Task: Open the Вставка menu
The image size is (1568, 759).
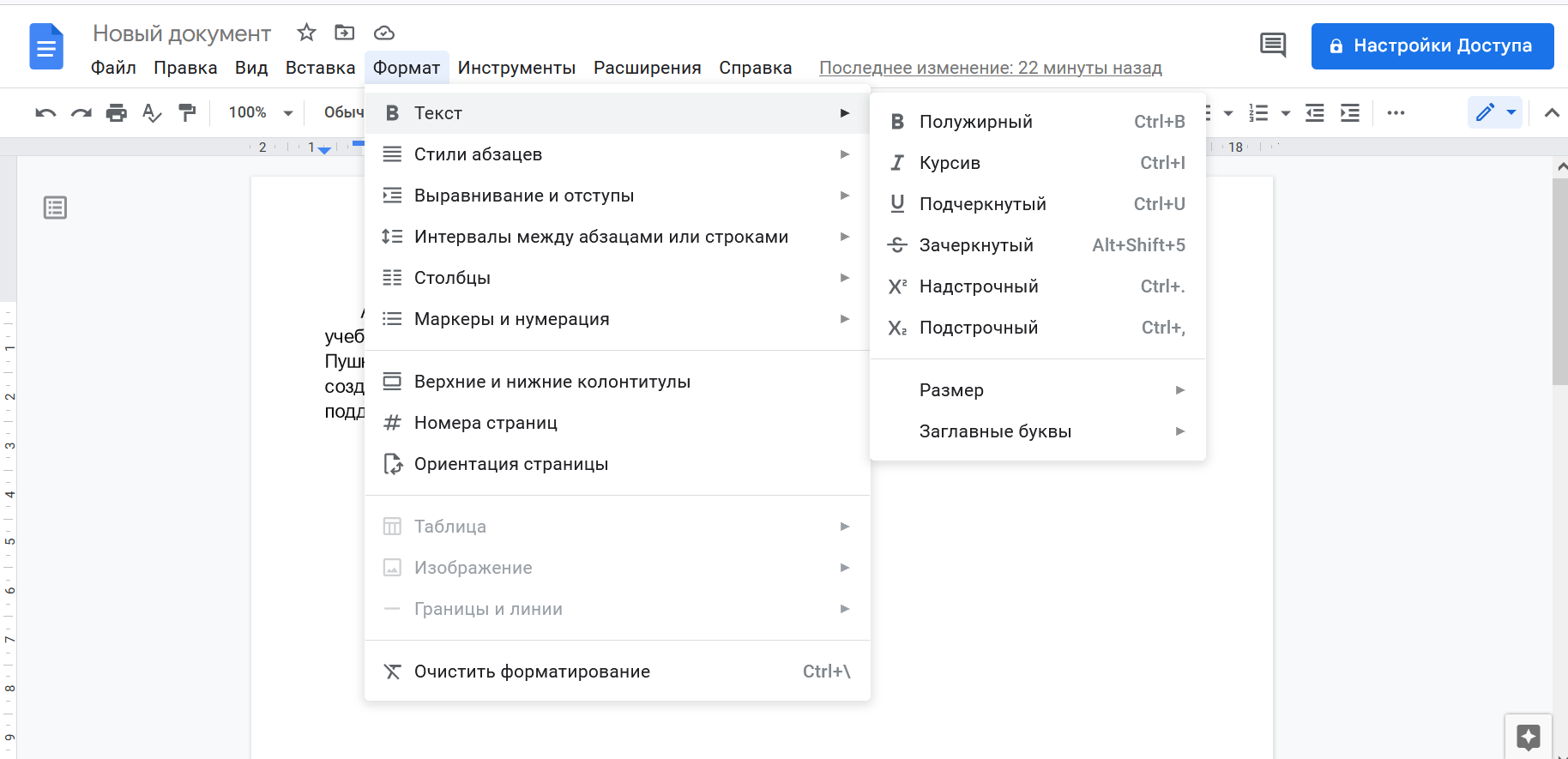Action: point(320,68)
